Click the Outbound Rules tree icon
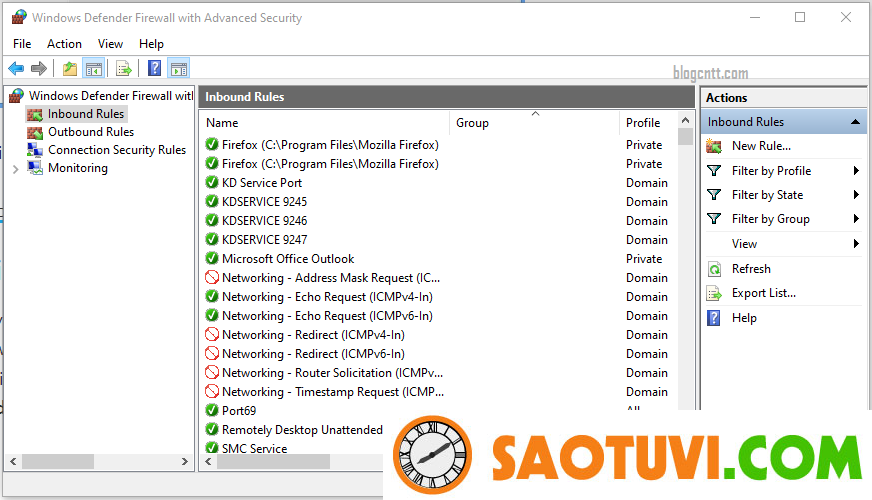 (35, 132)
